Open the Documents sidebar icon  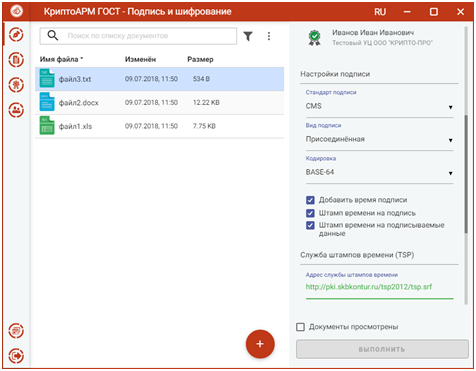pos(16,60)
